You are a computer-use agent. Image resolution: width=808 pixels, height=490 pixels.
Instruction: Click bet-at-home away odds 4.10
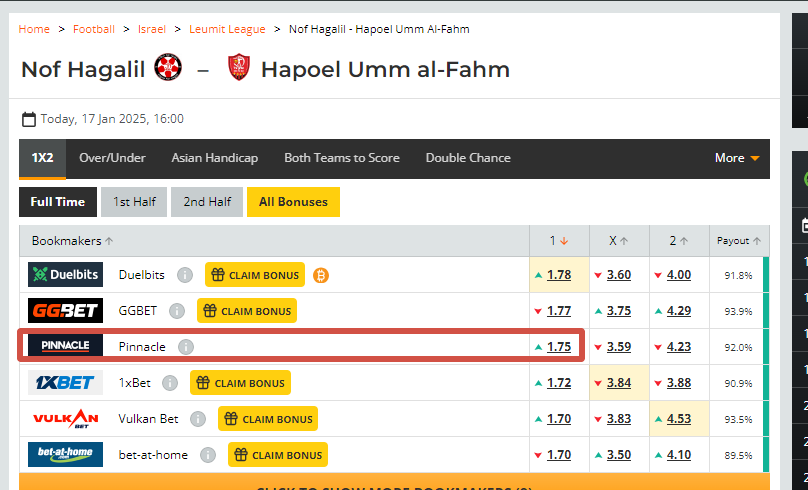click(x=679, y=455)
